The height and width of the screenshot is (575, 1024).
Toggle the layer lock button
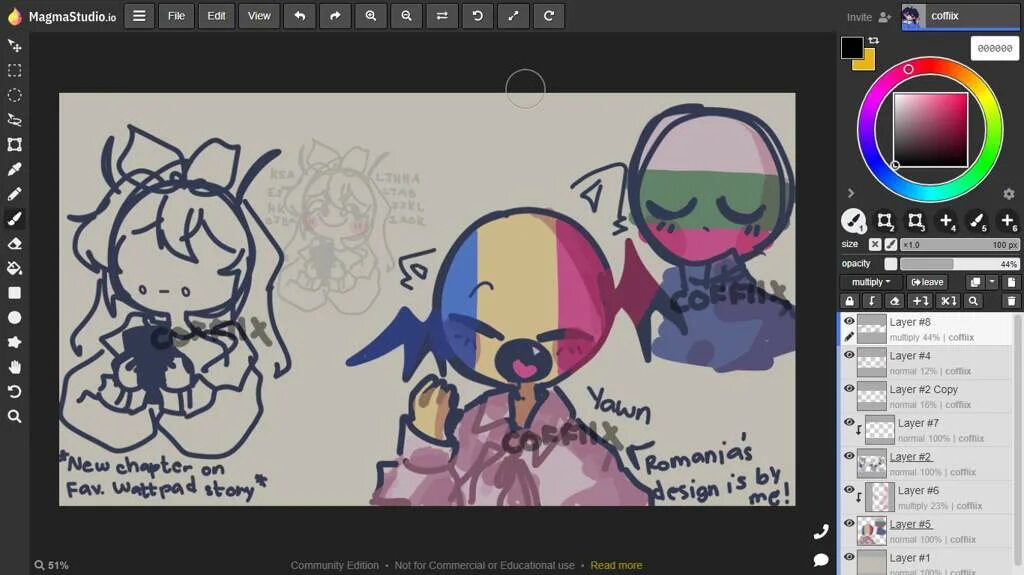(850, 301)
